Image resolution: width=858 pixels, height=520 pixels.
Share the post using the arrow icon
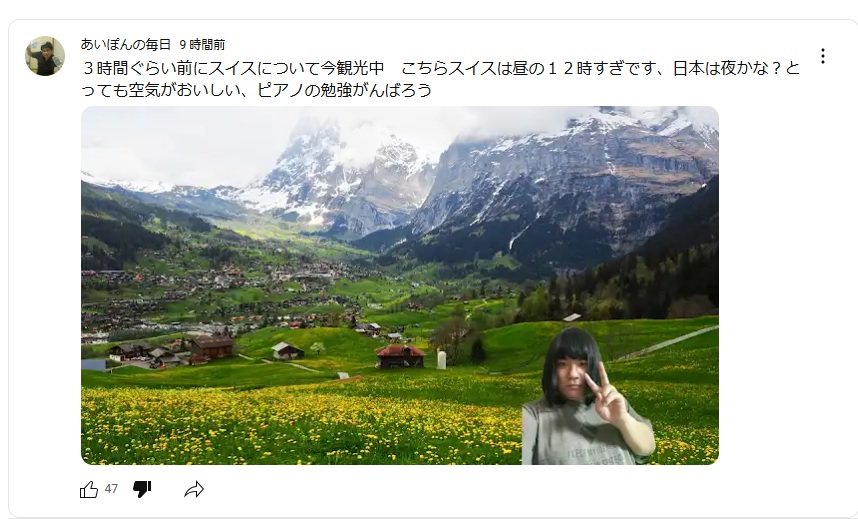(194, 489)
